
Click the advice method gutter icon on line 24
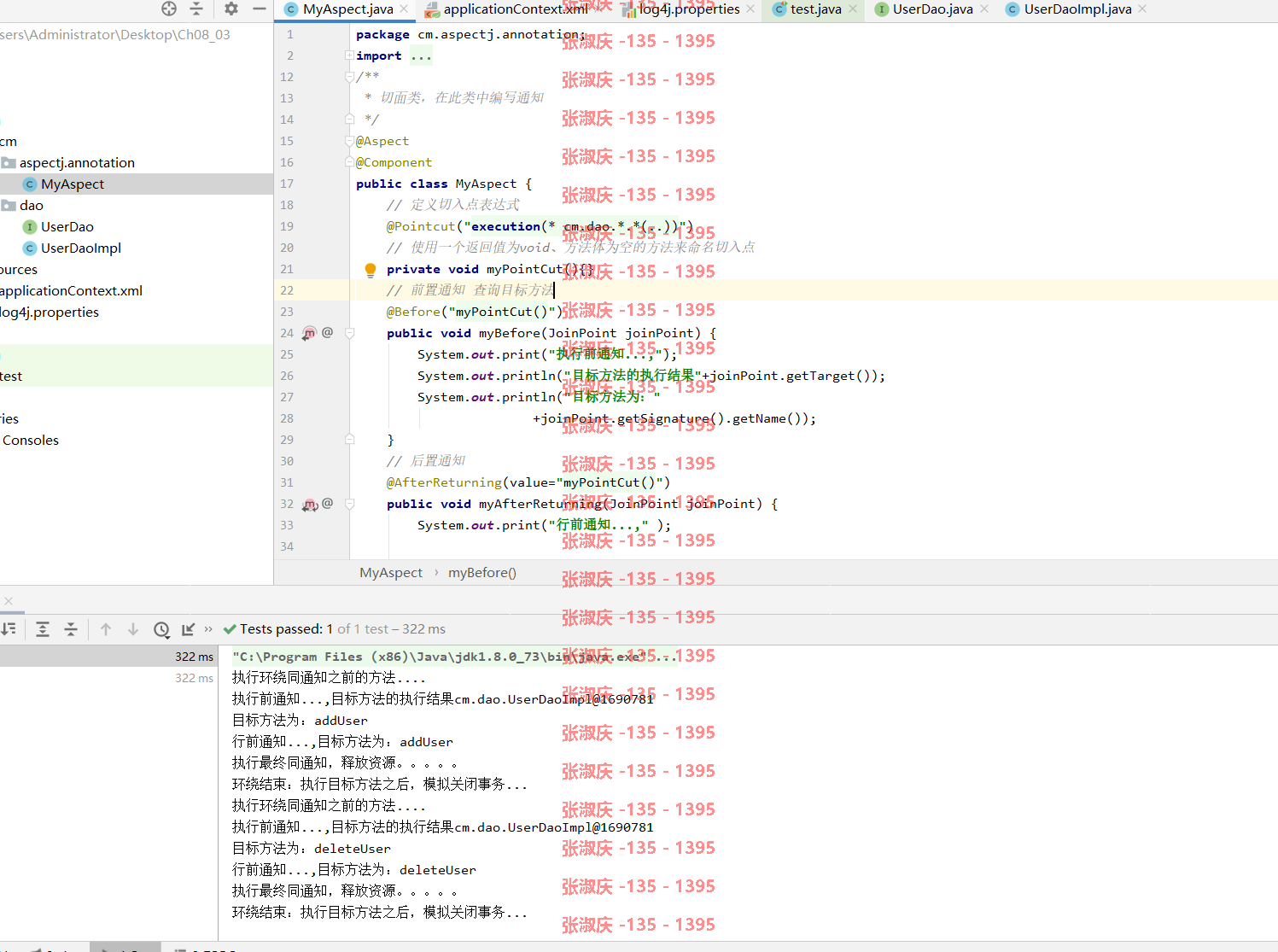309,333
